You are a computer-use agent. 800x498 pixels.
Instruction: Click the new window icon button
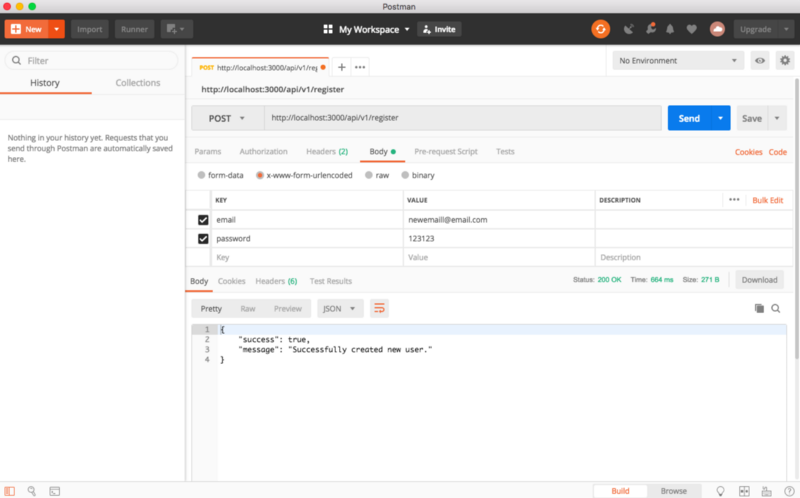[177, 29]
